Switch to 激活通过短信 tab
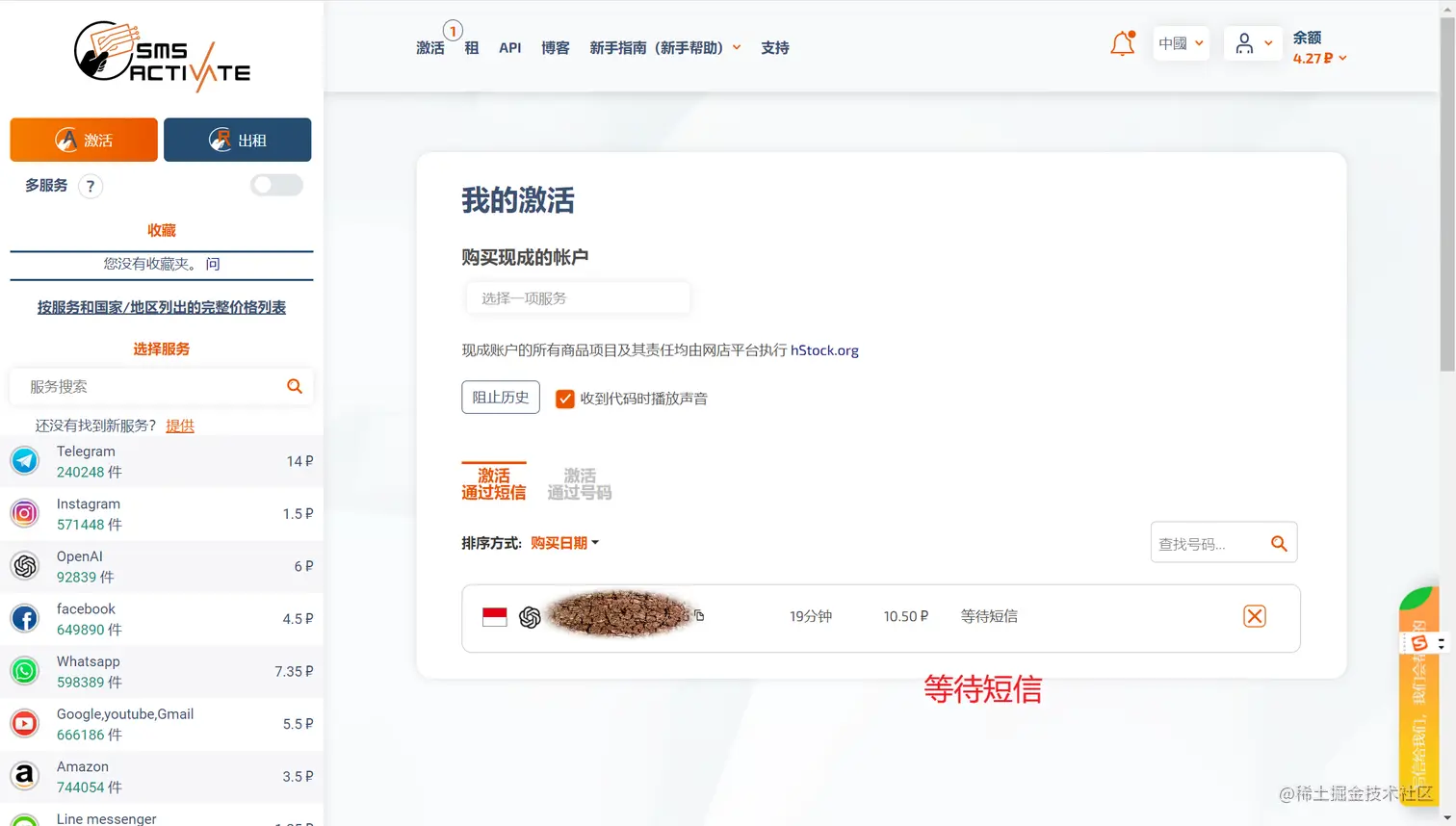The image size is (1456, 826). click(x=494, y=483)
